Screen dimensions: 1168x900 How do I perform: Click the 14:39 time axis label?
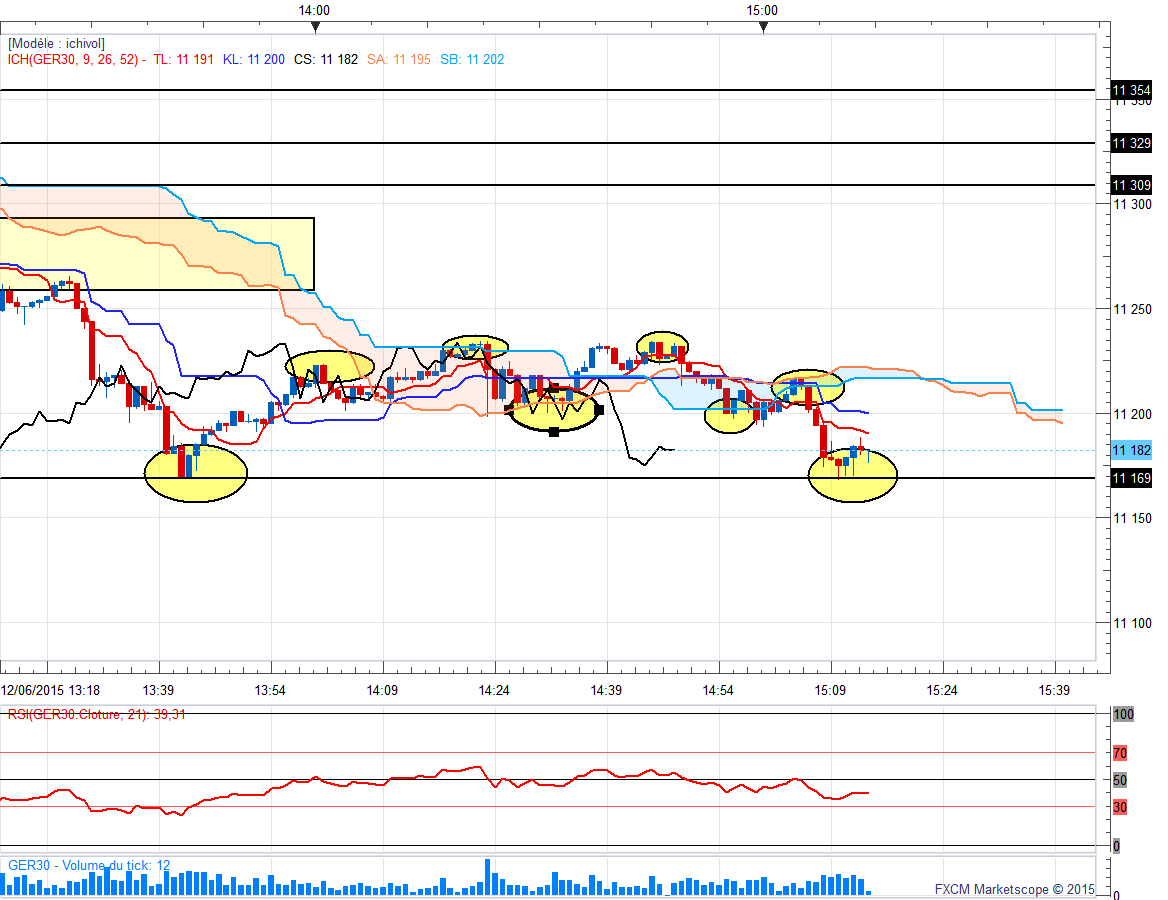click(606, 691)
